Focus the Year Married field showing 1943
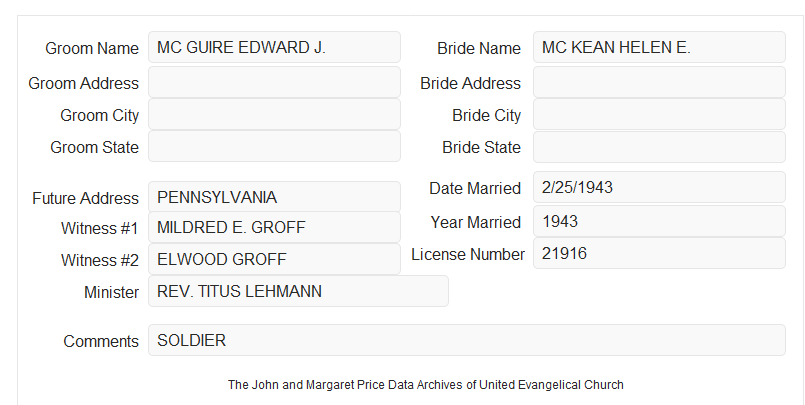Screen dimensions: 805x405 pyautogui.click(x=659, y=221)
